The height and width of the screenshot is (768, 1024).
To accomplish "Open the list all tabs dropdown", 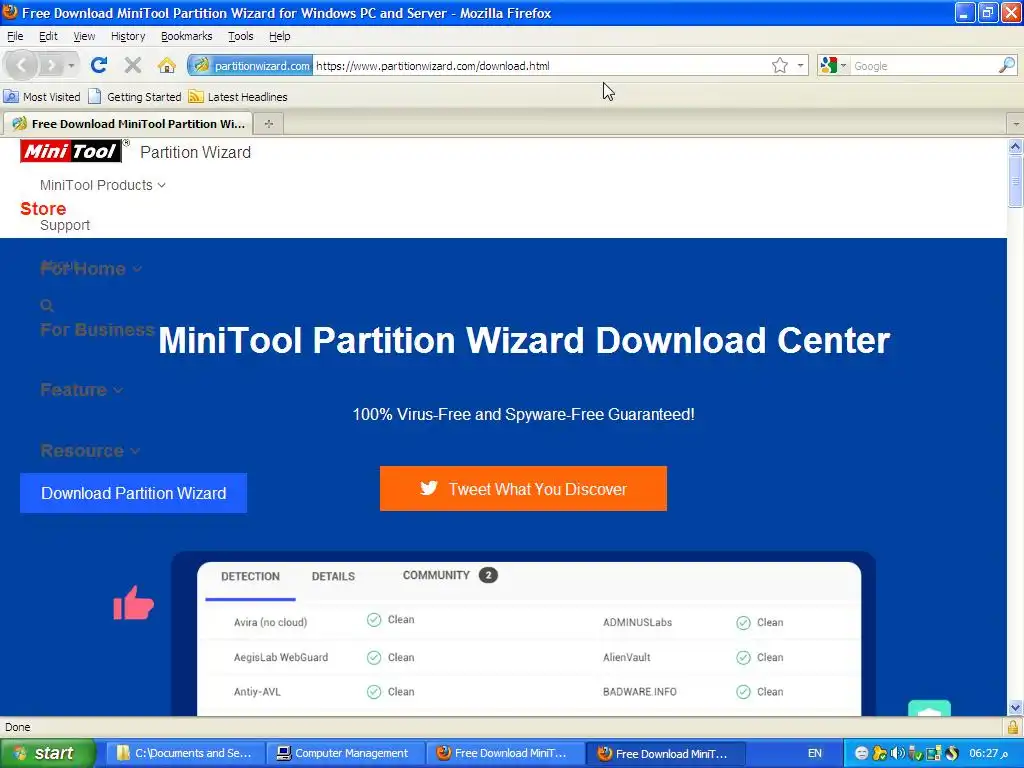I will (1016, 123).
